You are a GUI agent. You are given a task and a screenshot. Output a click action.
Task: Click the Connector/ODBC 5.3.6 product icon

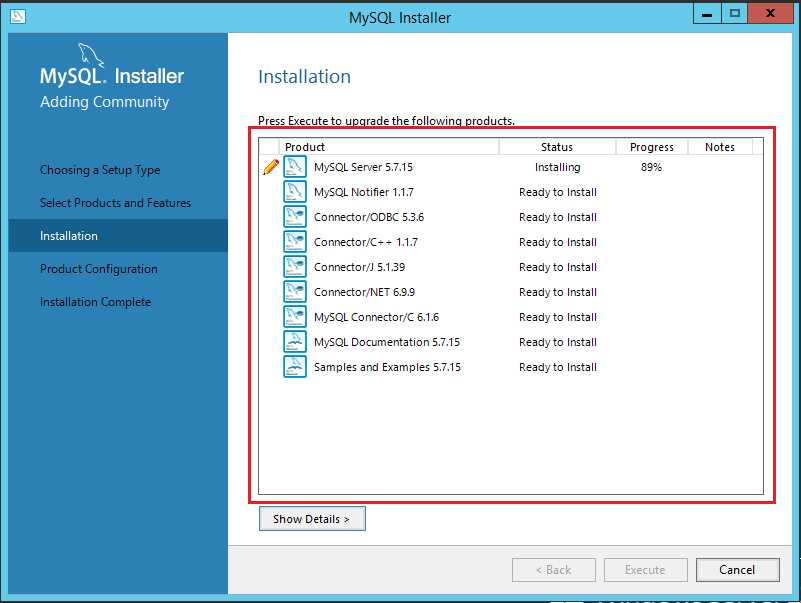[x=295, y=217]
